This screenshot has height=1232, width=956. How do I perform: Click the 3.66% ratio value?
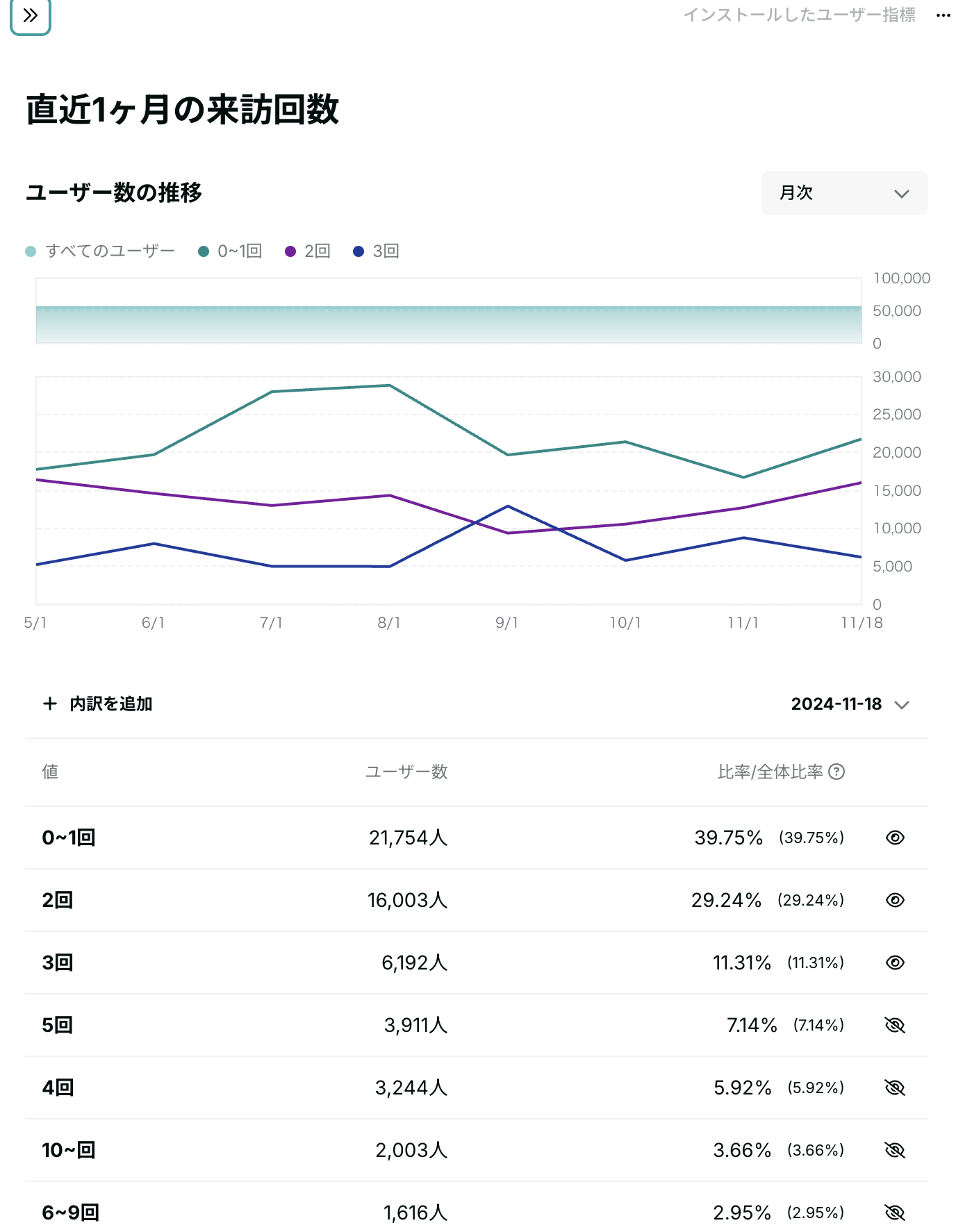[743, 1150]
